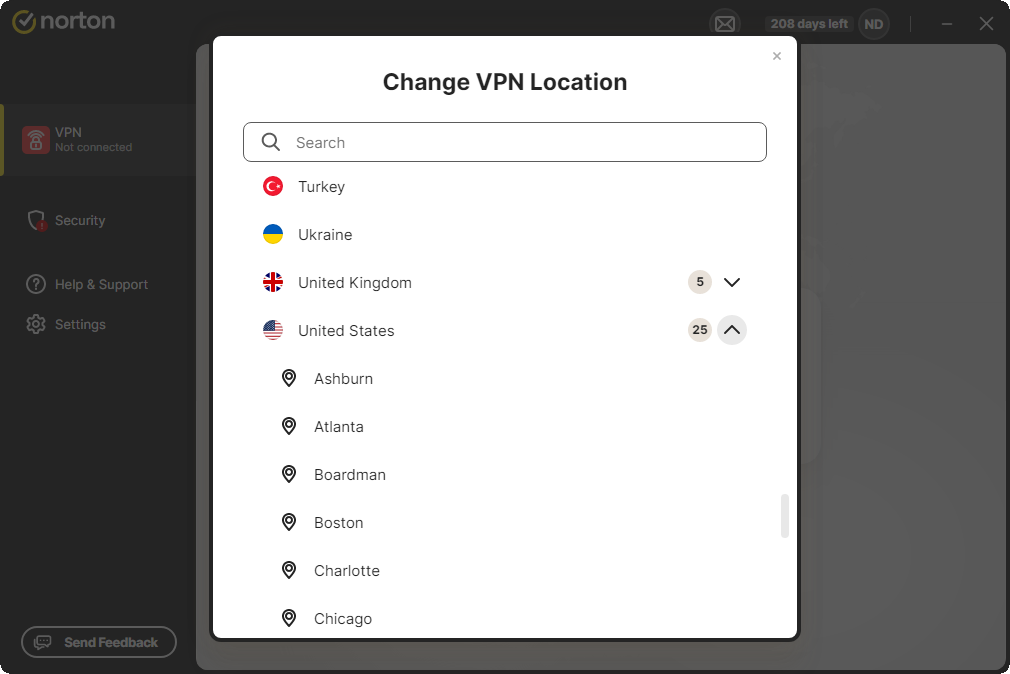Open Help & Support page
Image resolution: width=1010 pixels, height=674 pixels.
(x=101, y=285)
